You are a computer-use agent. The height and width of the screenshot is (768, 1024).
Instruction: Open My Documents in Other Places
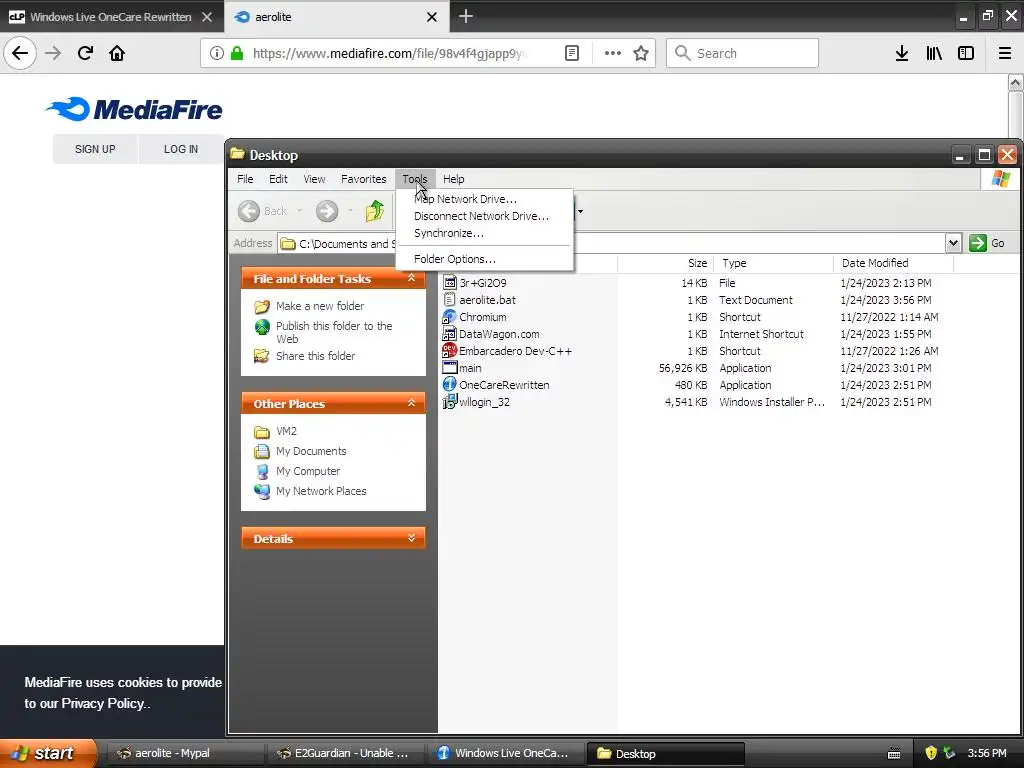click(300, 451)
